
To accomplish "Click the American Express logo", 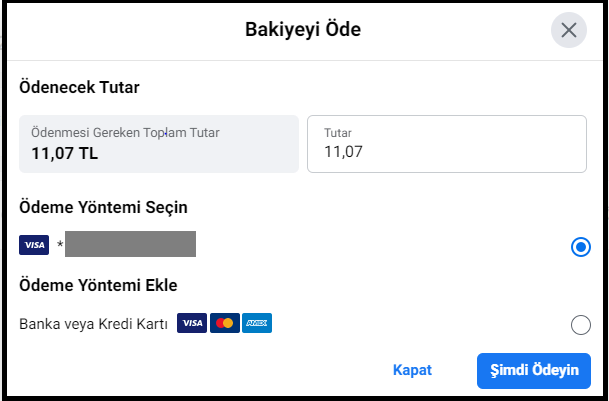I will coord(257,323).
